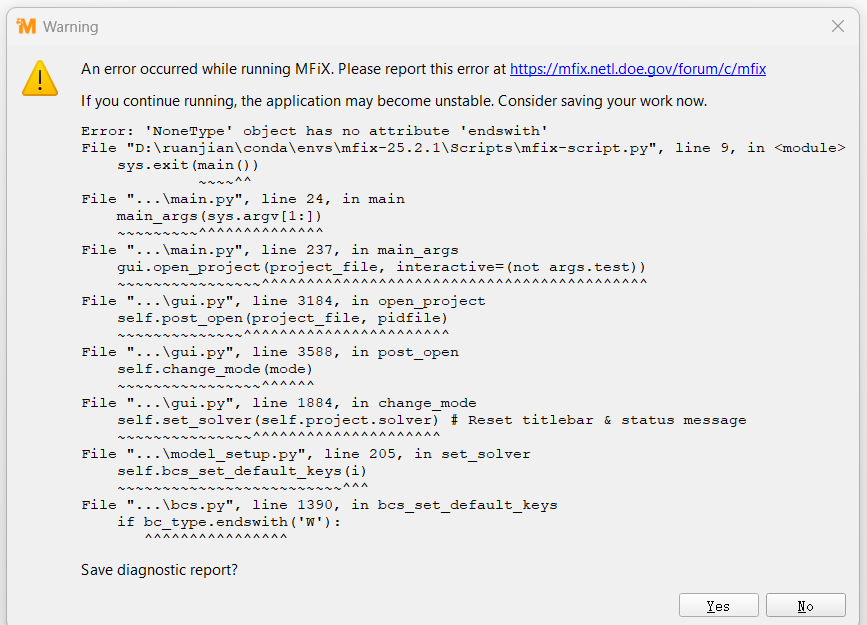Click the MFiX logo in title bar

tap(26, 27)
